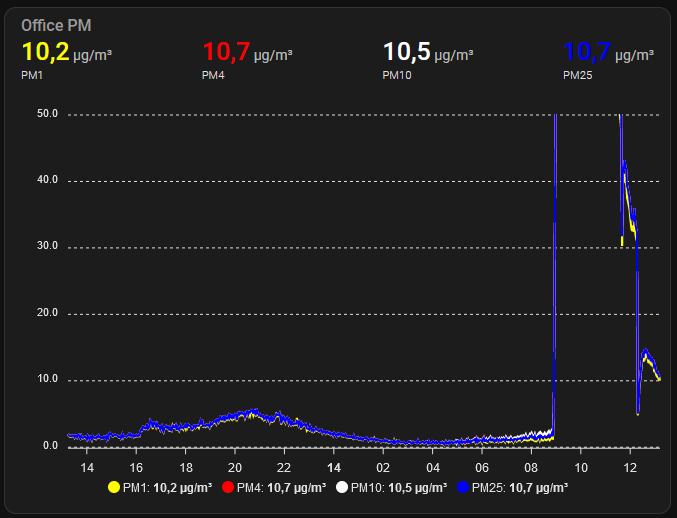Screen dimensions: 677x518
Task: Select the yellow 10,2 PM1 header value
Action: (x=45, y=52)
